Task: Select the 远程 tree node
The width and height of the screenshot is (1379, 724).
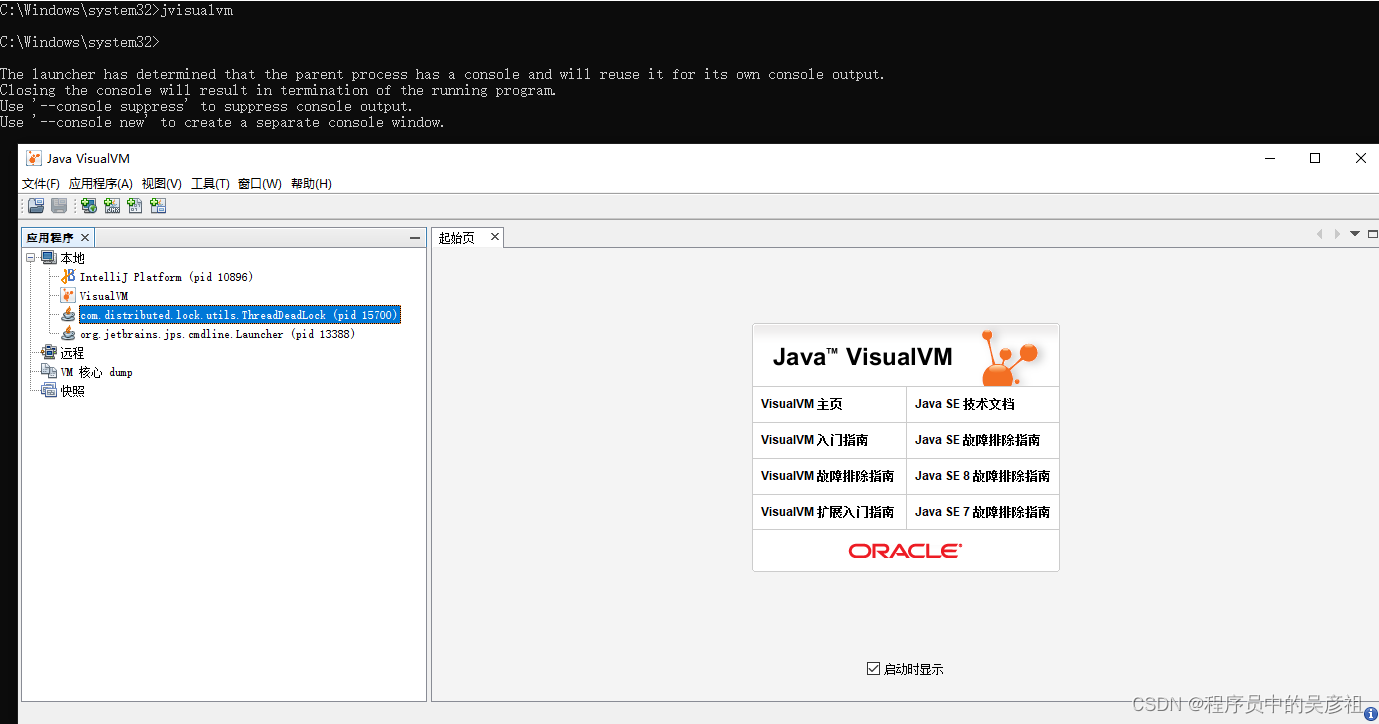Action: coord(72,353)
